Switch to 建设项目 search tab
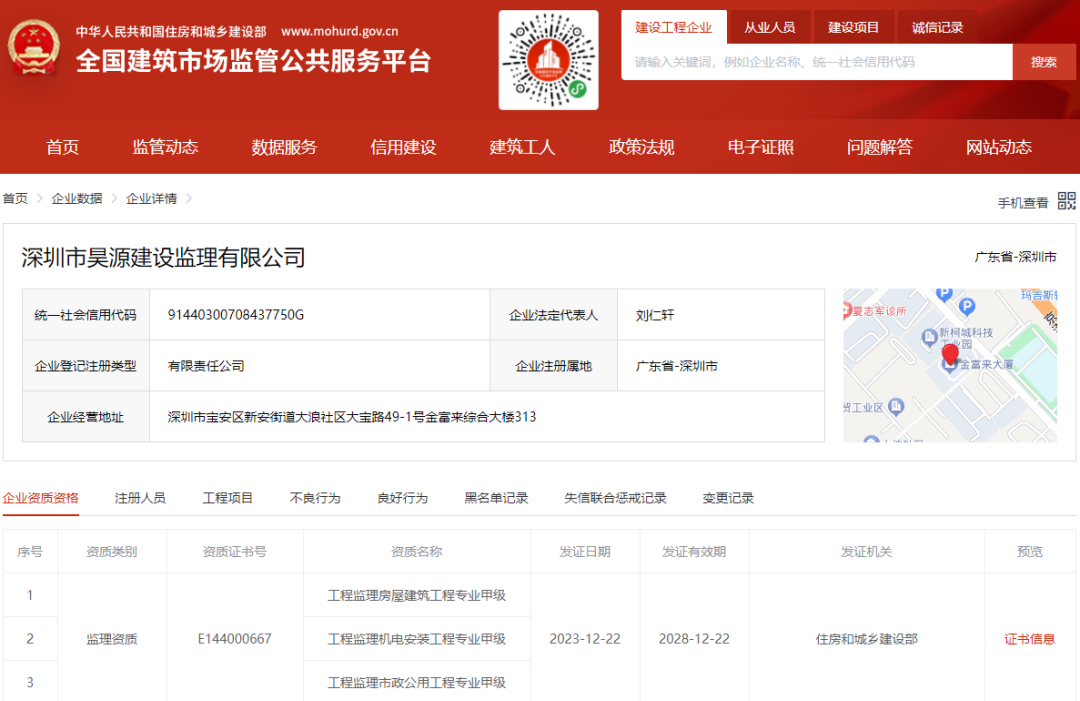Viewport: 1080px width, 701px height. [x=851, y=26]
